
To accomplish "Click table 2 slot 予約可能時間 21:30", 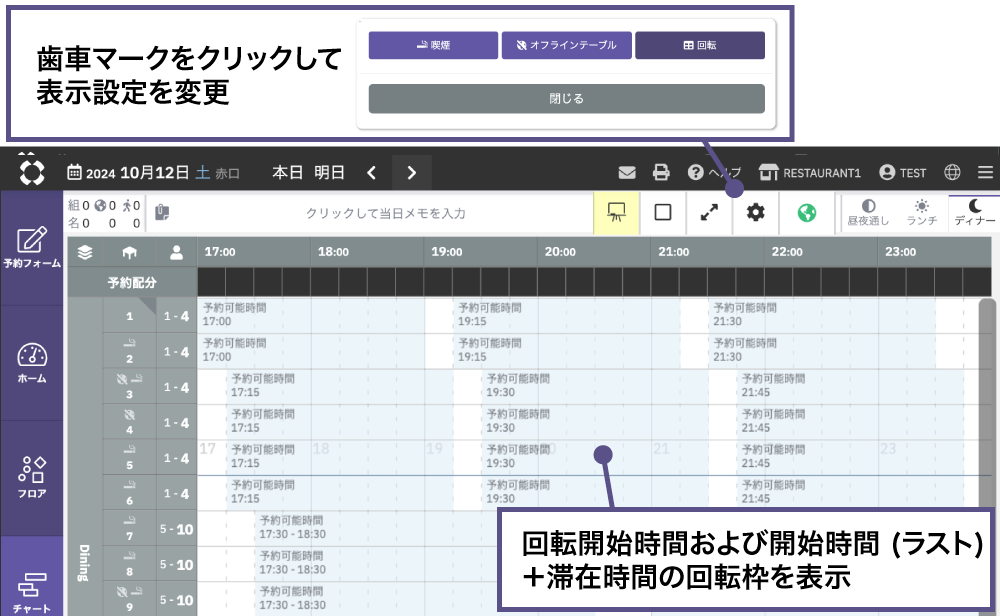I will pos(823,351).
